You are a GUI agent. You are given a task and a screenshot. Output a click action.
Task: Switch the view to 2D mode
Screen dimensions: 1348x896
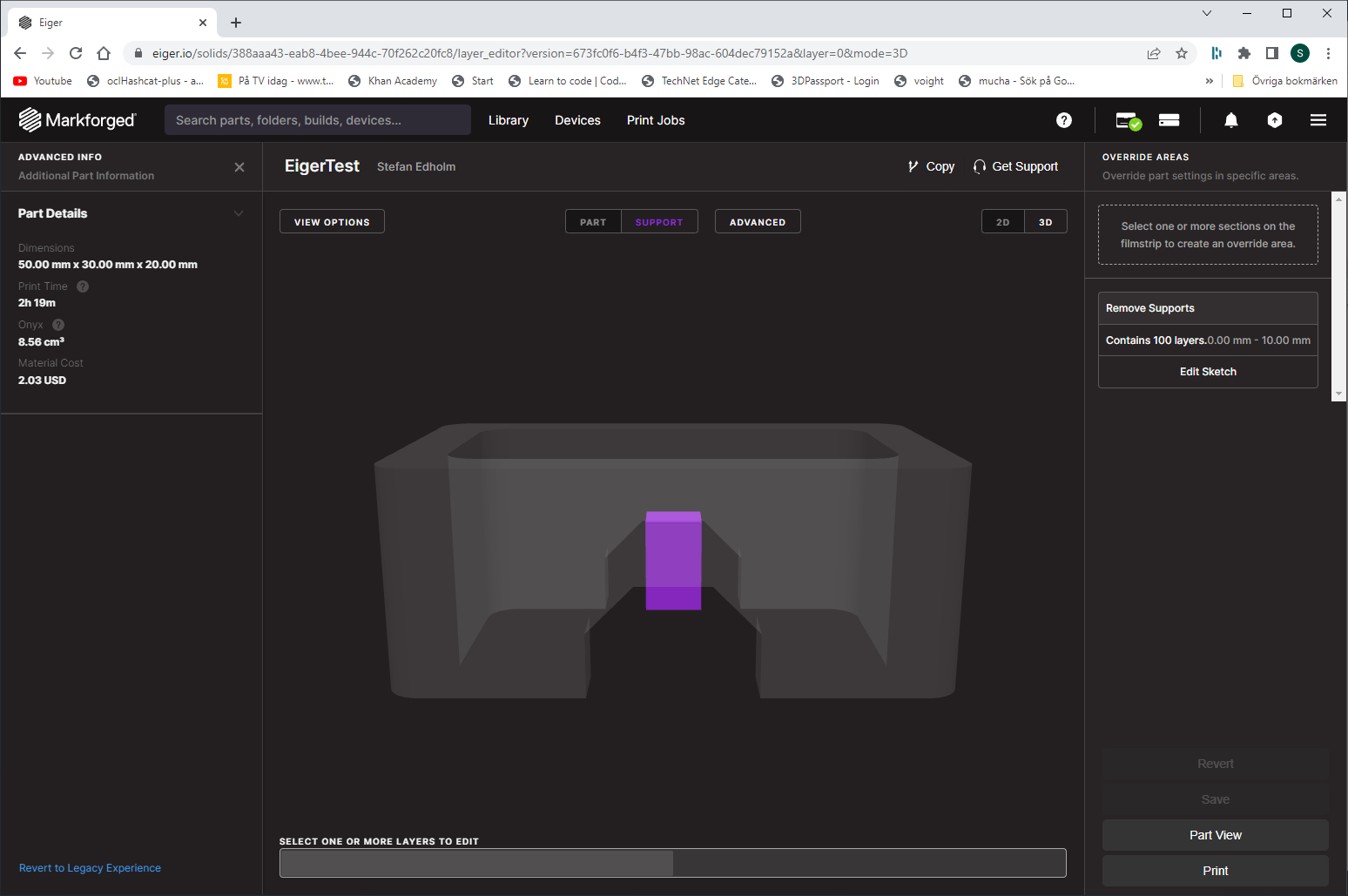click(x=1002, y=222)
